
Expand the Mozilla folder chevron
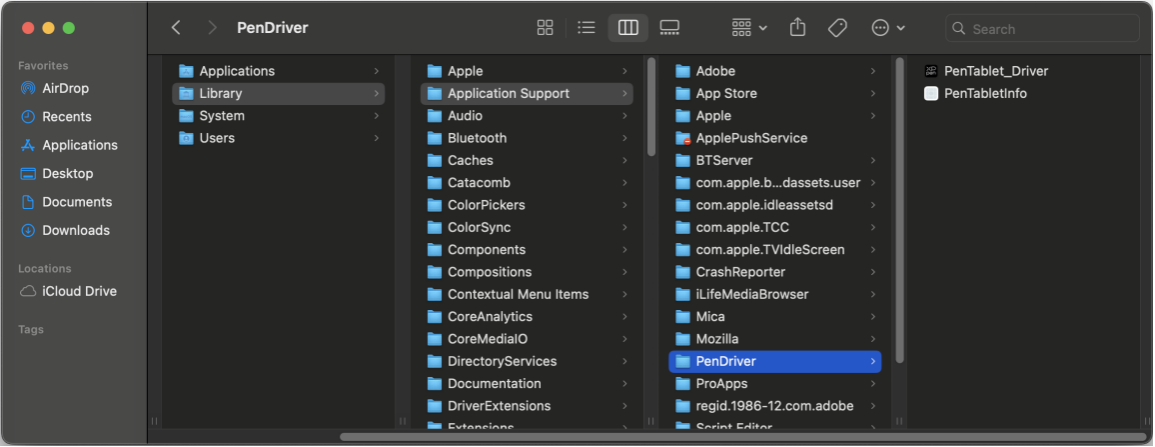tap(873, 339)
